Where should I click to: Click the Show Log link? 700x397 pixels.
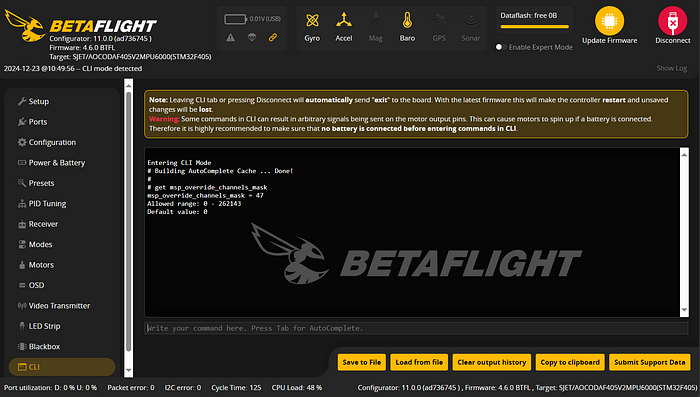pos(671,68)
